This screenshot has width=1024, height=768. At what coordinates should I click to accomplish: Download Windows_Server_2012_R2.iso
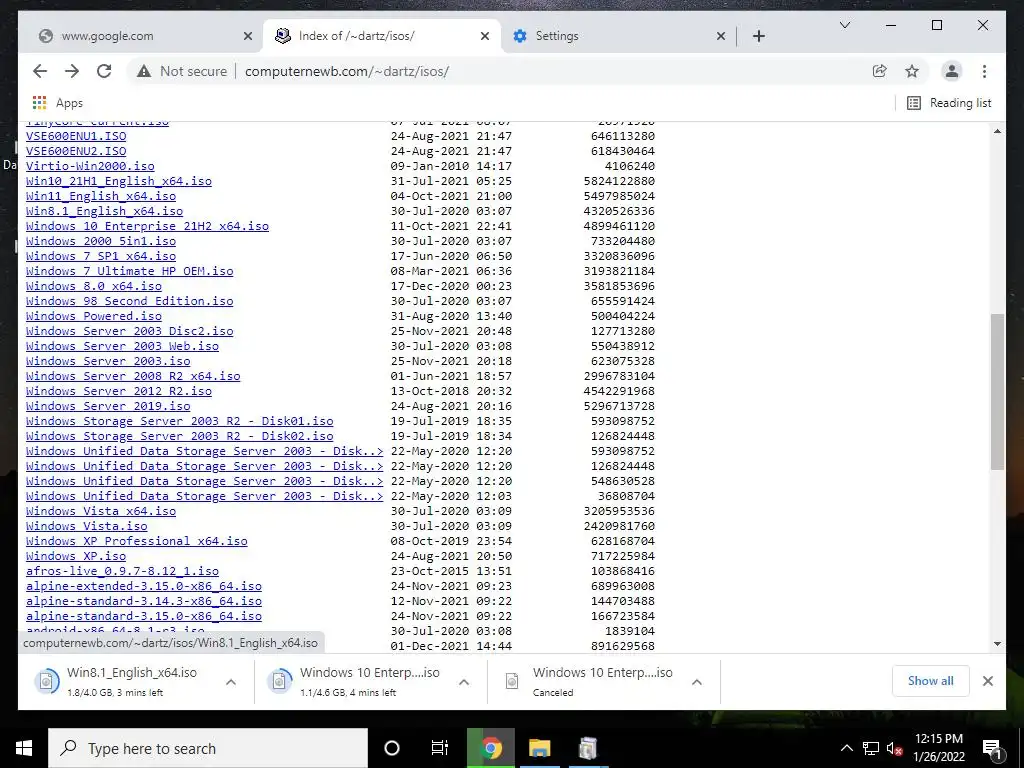119,391
